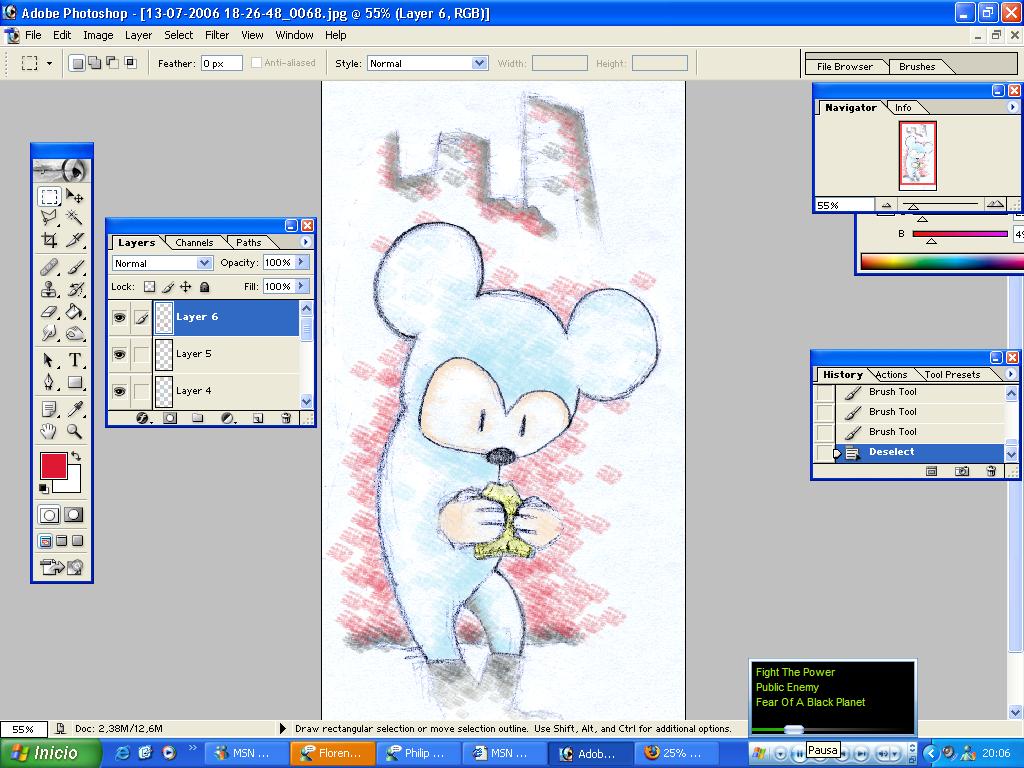Select the Clone Stamp tool
Image resolution: width=1024 pixels, height=768 pixels.
[49, 289]
